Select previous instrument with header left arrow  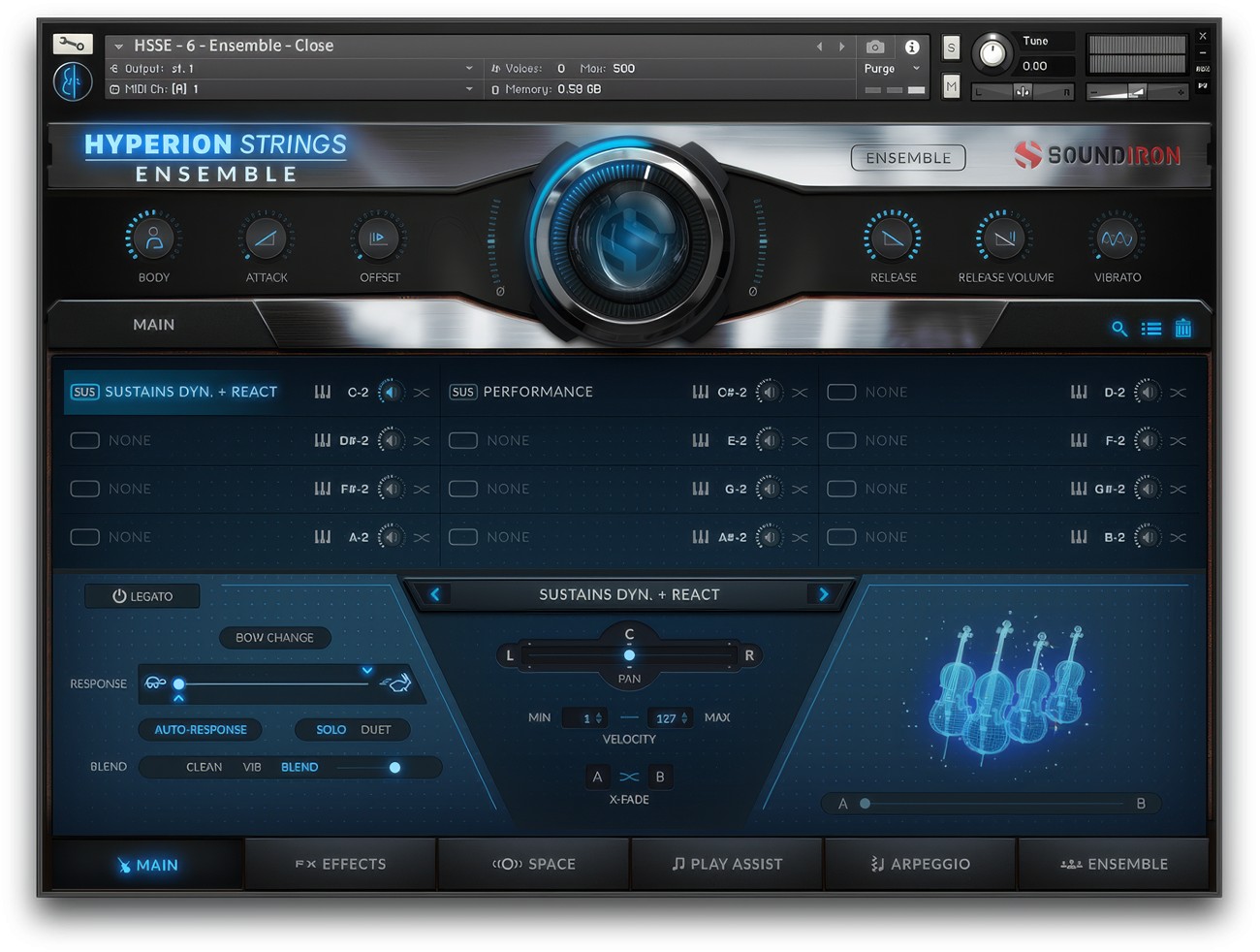point(819,46)
